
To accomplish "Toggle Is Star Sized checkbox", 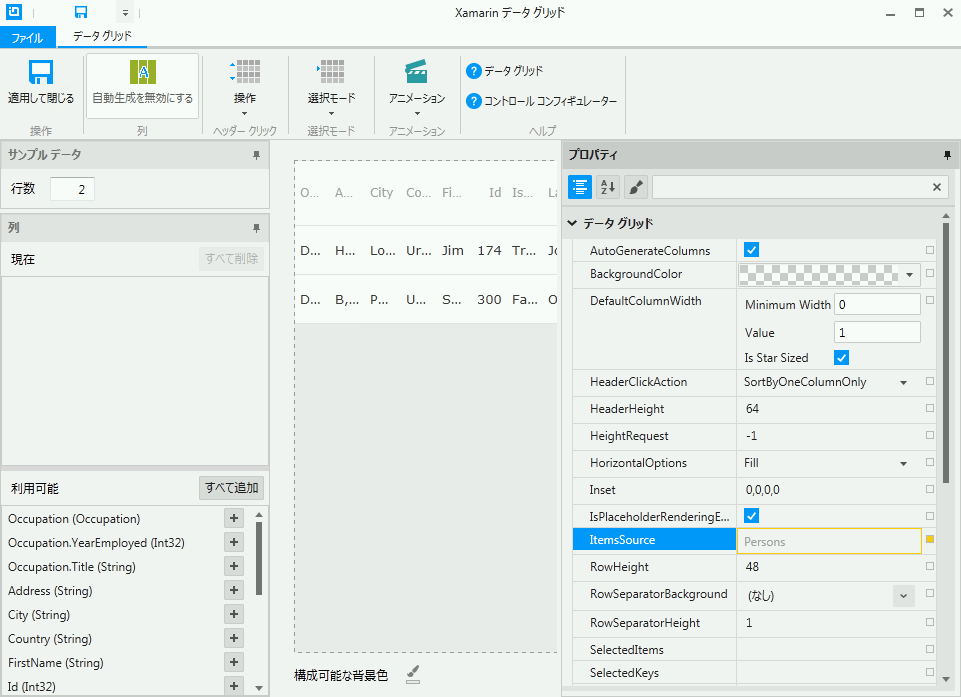I will point(841,357).
